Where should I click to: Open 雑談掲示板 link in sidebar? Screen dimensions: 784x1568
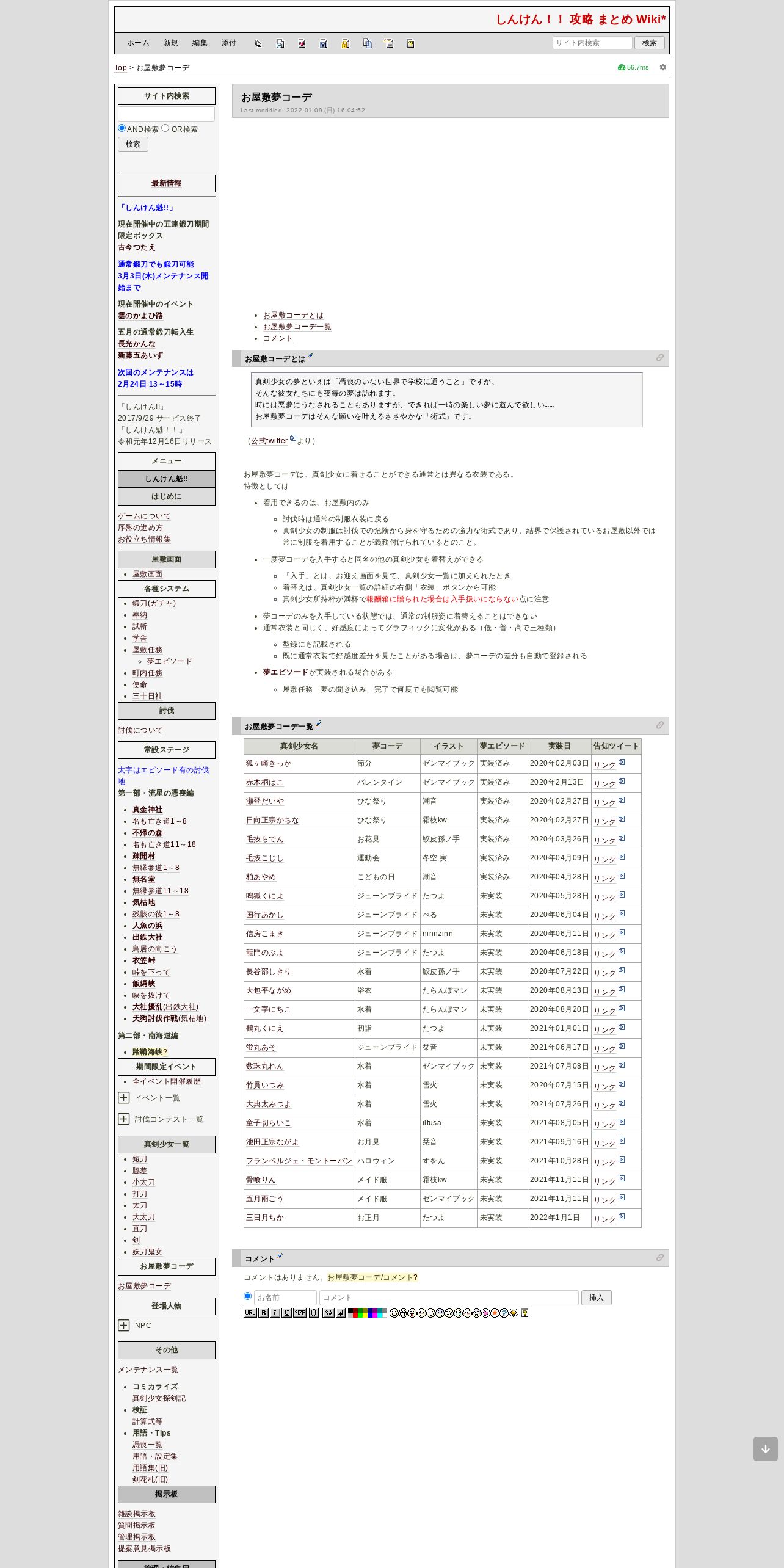point(137,1514)
